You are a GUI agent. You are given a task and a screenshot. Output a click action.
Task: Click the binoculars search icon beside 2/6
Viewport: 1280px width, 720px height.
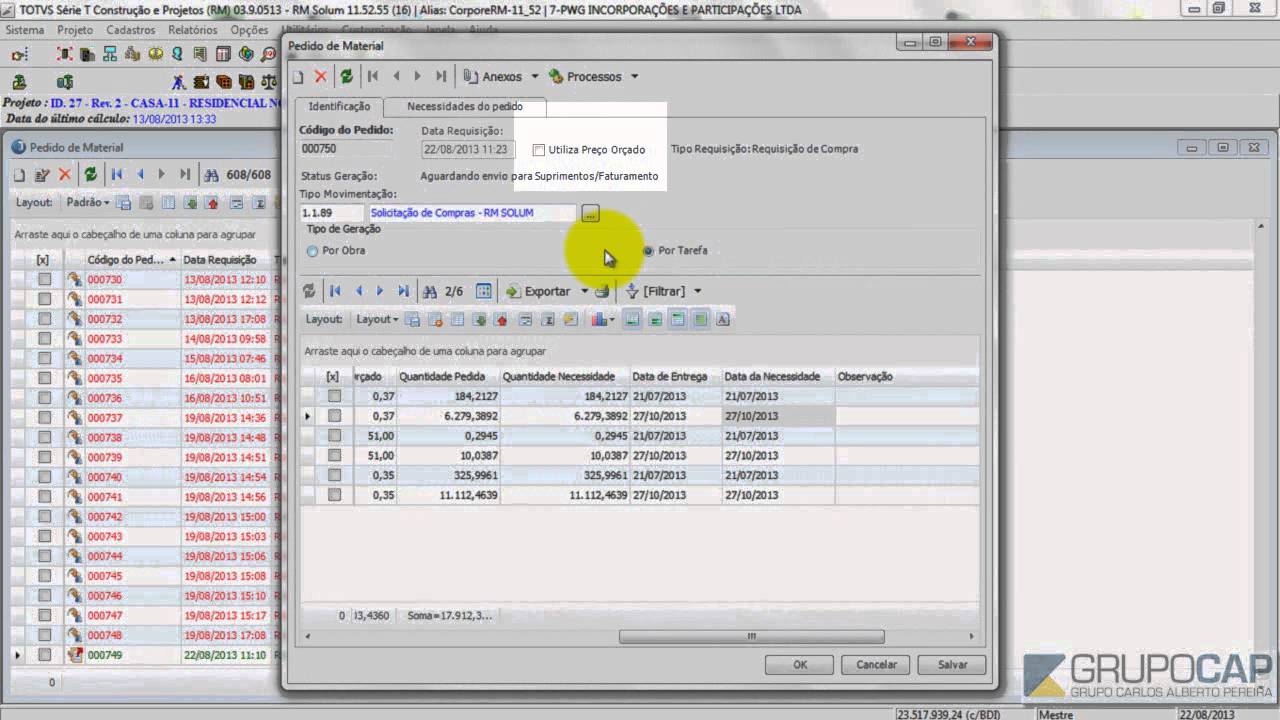430,291
